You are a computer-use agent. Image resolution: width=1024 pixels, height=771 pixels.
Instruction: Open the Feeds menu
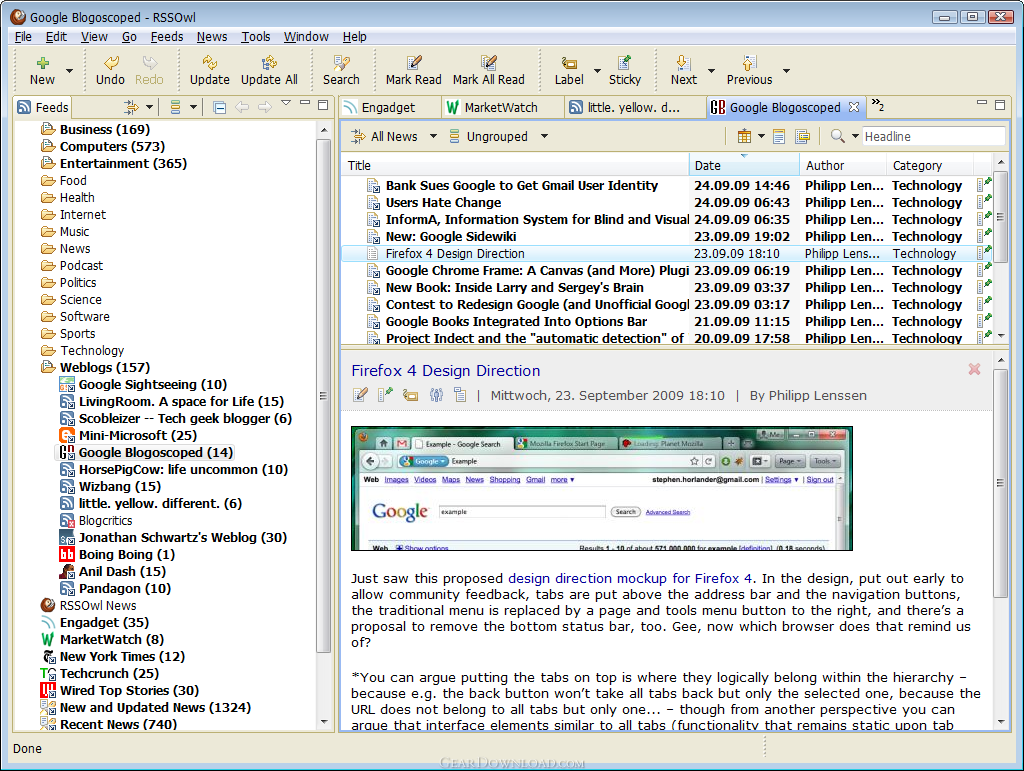click(167, 37)
